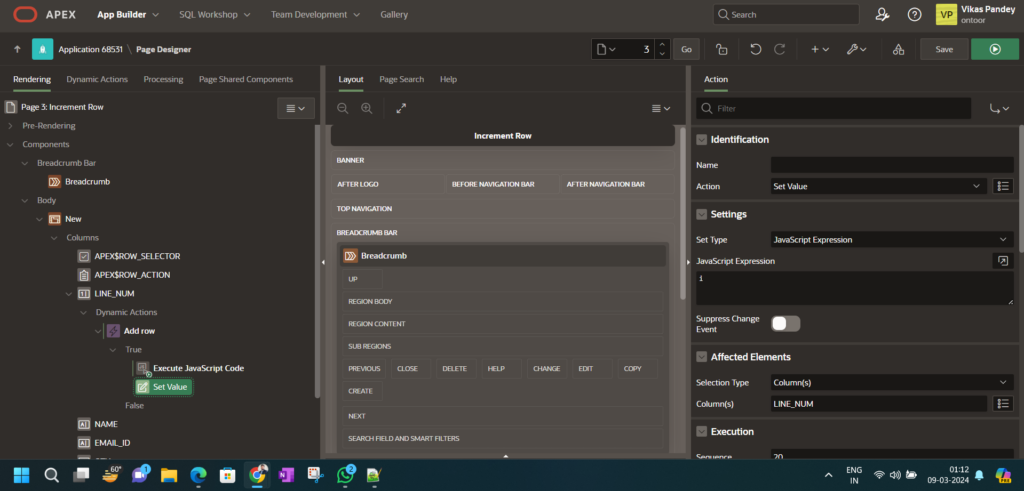This screenshot has width=1024, height=491.
Task: Click the Go button beside page number
Action: click(686, 49)
